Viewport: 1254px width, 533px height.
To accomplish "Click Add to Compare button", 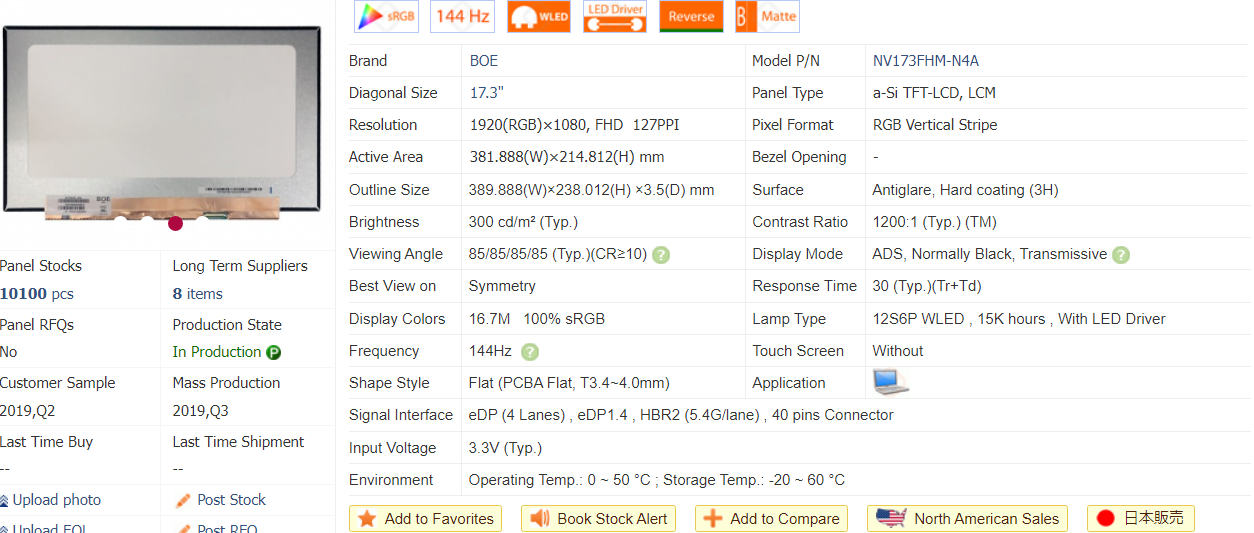I will click(x=771, y=518).
